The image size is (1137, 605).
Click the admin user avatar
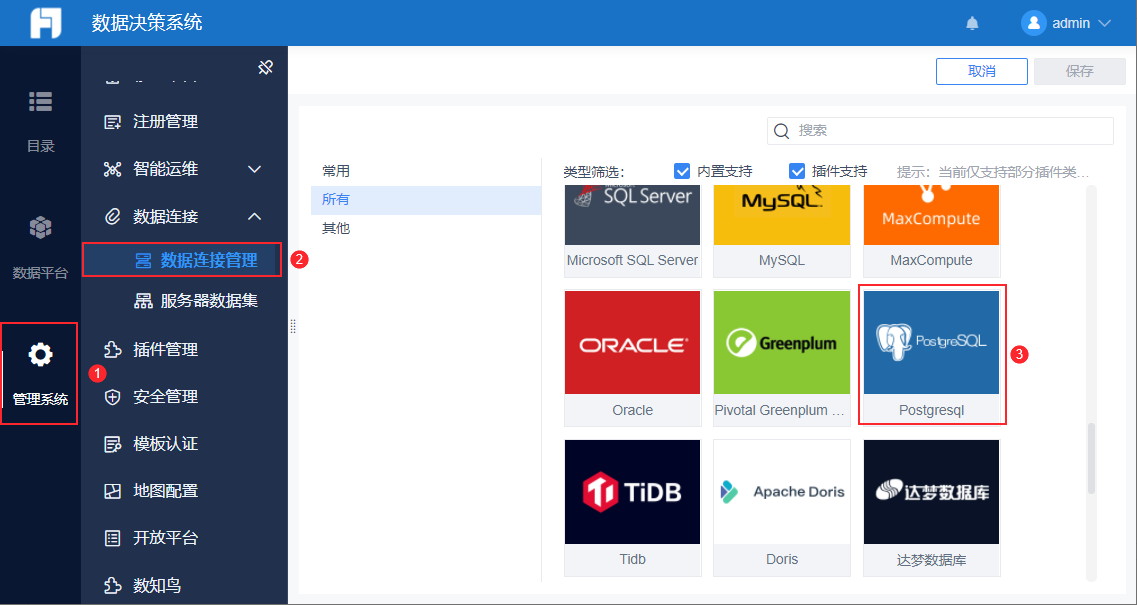(x=1033, y=23)
